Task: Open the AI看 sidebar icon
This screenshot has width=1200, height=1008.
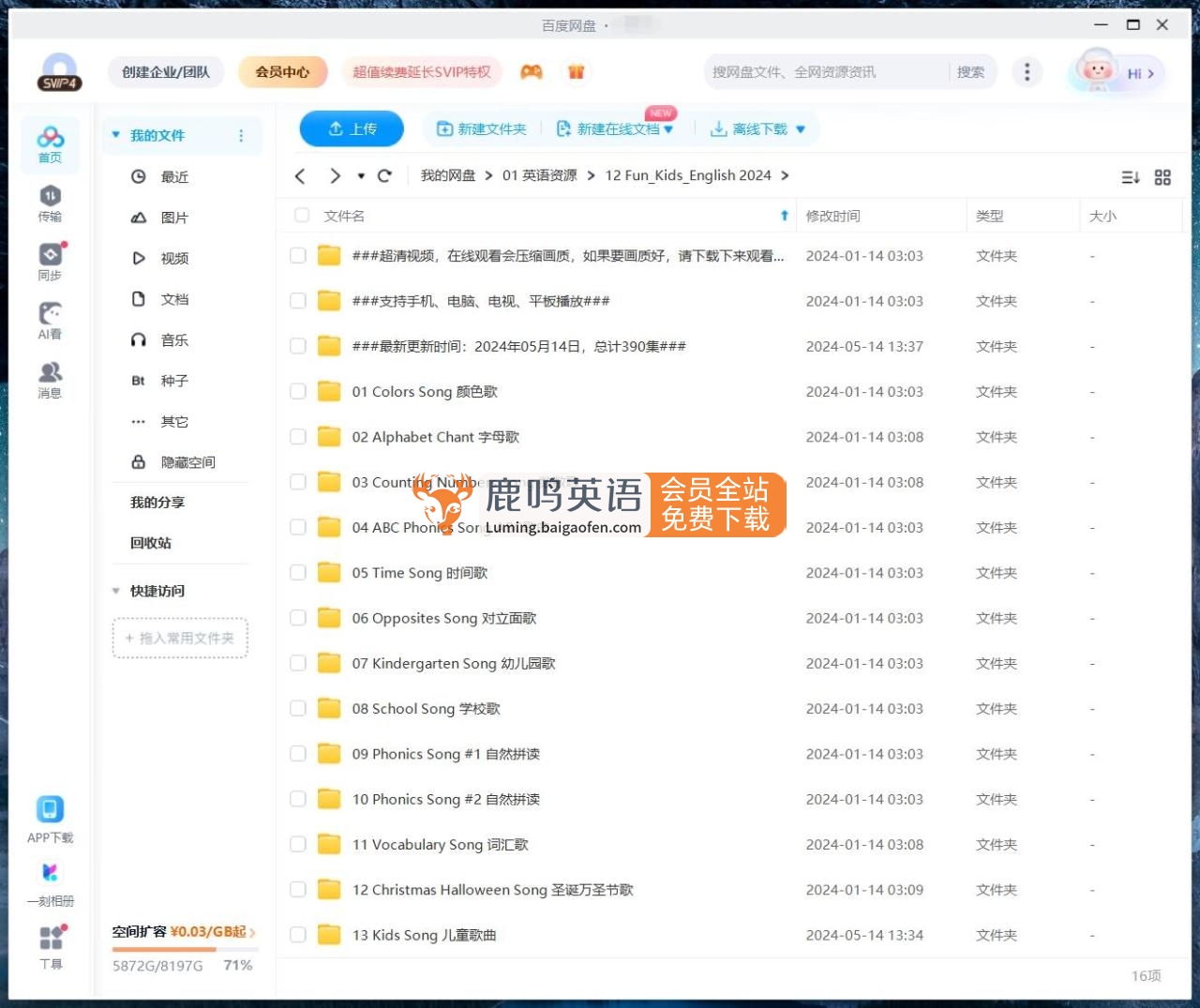Action: pos(50,320)
